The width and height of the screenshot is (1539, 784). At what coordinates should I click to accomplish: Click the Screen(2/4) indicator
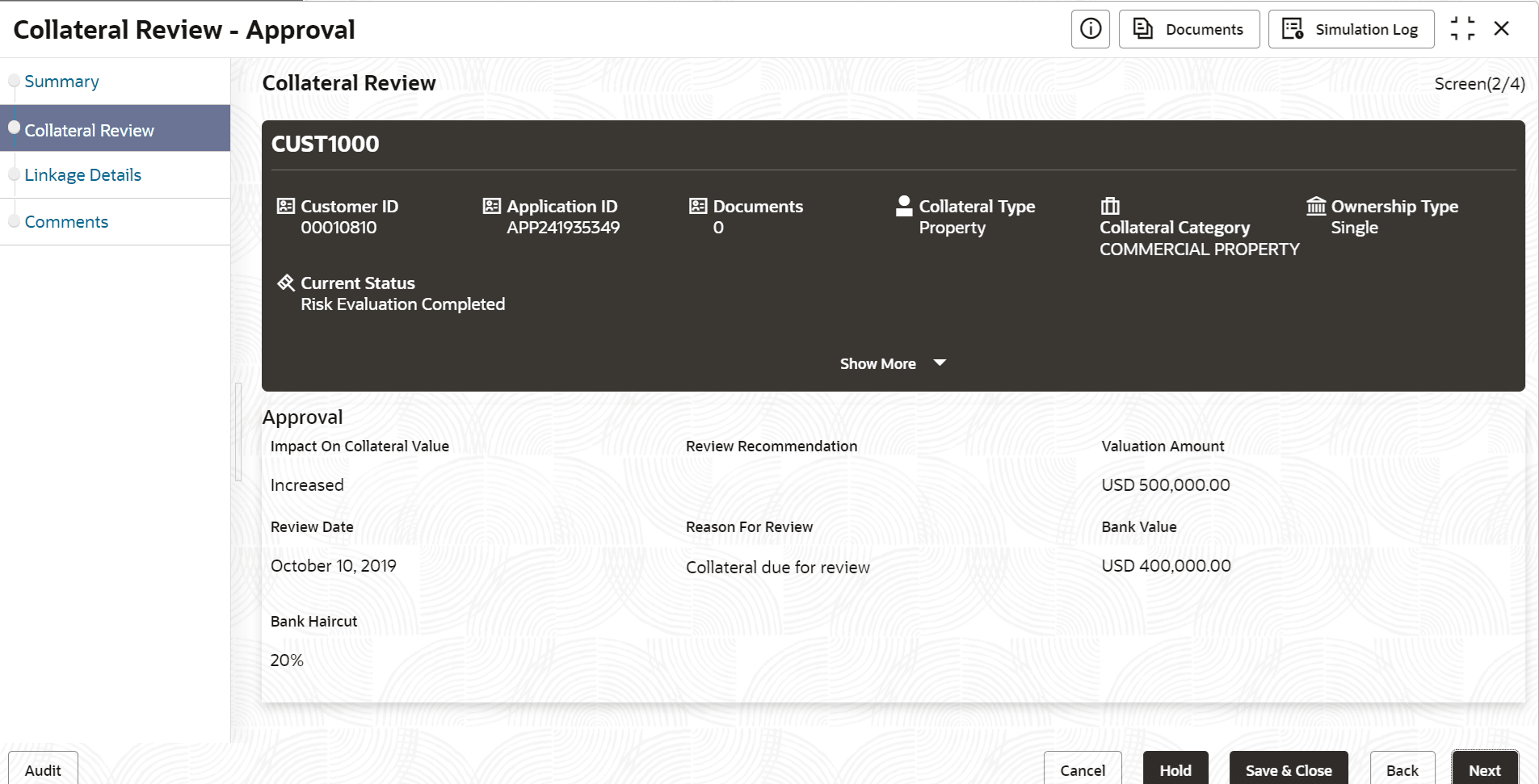1479,84
